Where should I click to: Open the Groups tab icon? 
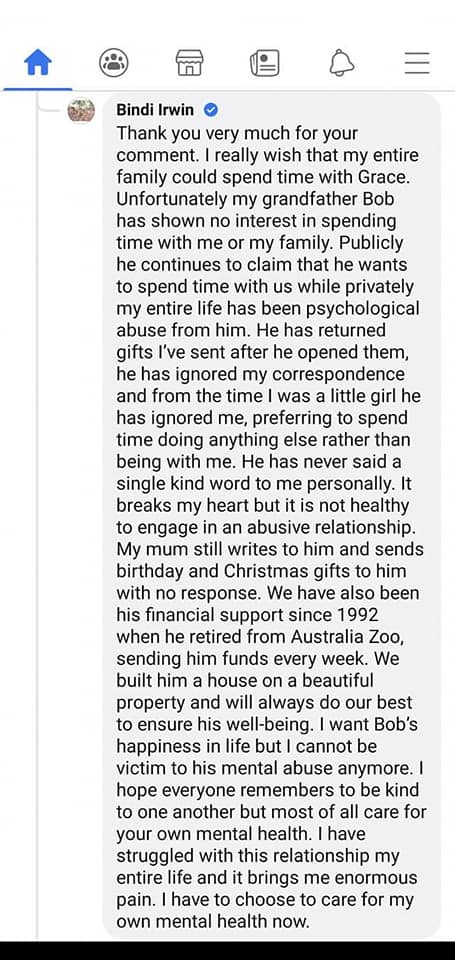click(x=114, y=63)
